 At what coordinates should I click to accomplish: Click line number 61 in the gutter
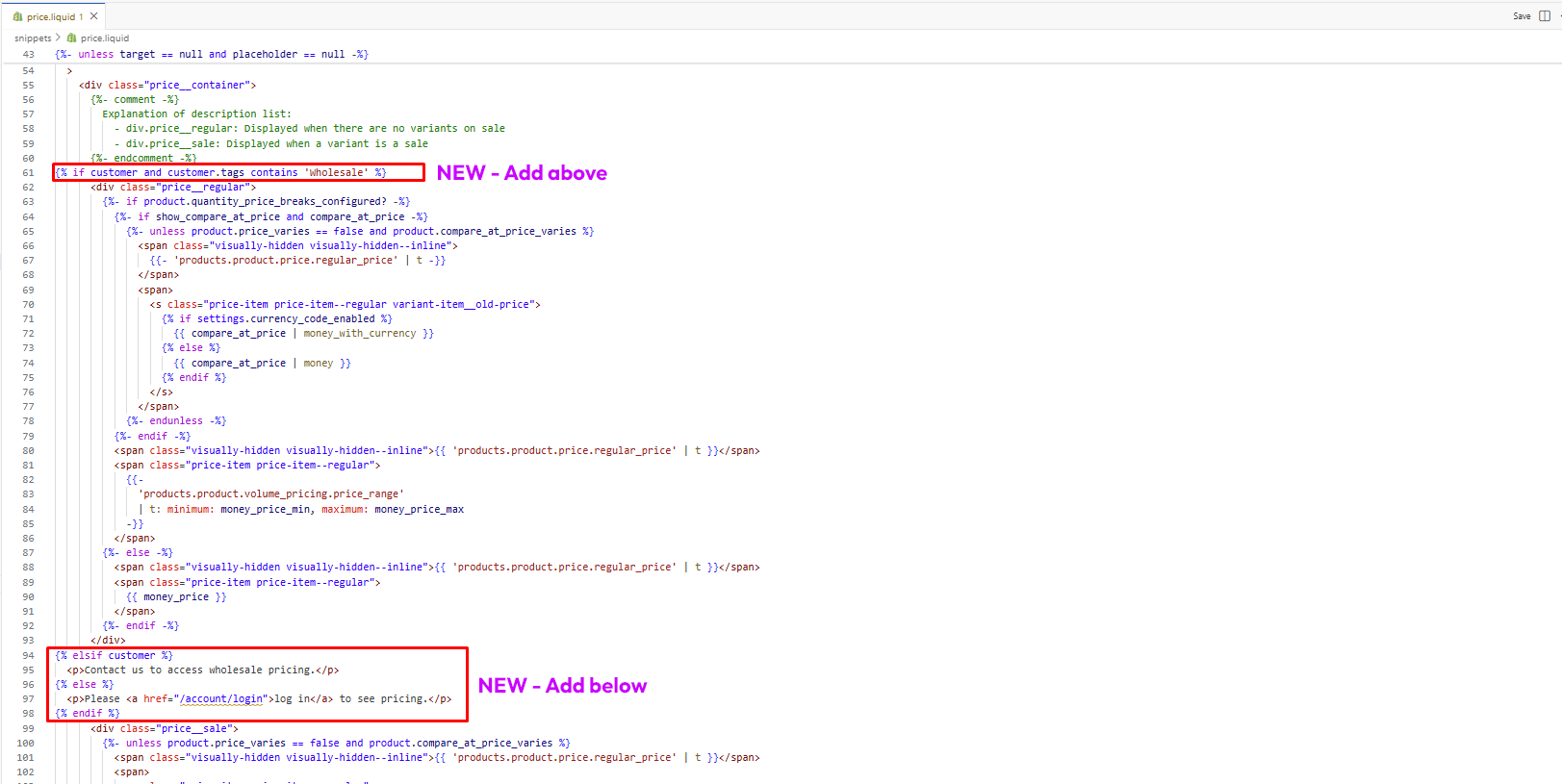[x=28, y=172]
